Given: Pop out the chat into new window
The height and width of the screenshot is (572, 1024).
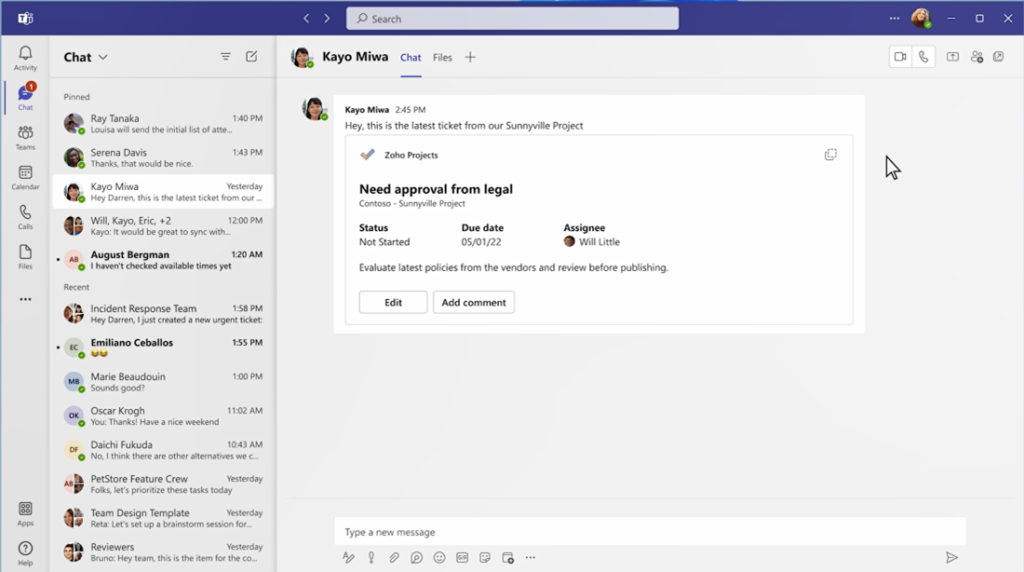Looking at the screenshot, I should pyautogui.click(x=998, y=57).
